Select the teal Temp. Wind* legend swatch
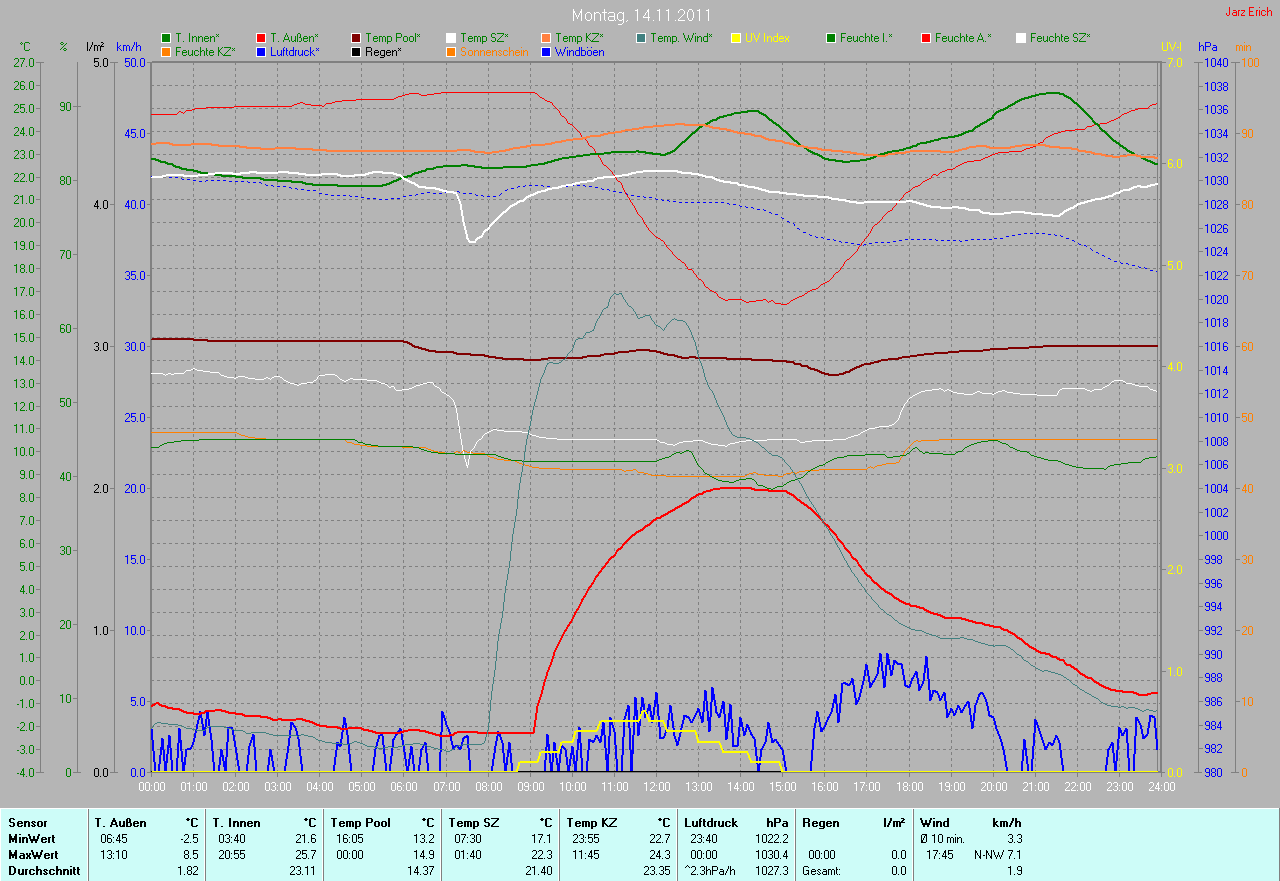The image size is (1280, 881). pyautogui.click(x=641, y=38)
